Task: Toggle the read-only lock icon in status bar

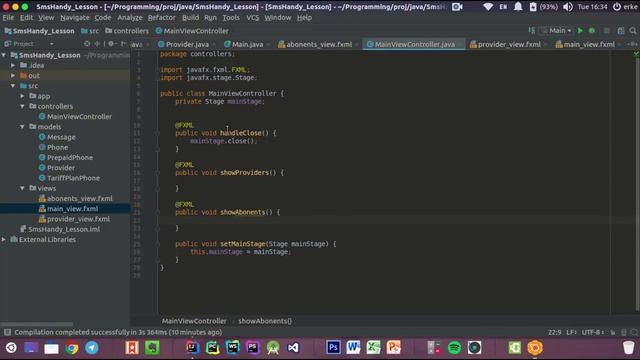Action: pos(613,332)
